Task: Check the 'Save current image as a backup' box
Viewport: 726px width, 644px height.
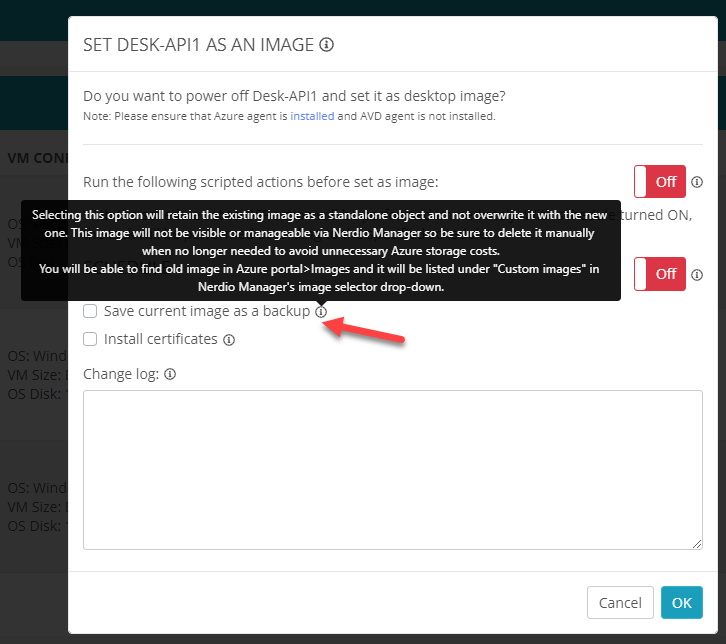Action: (90, 312)
